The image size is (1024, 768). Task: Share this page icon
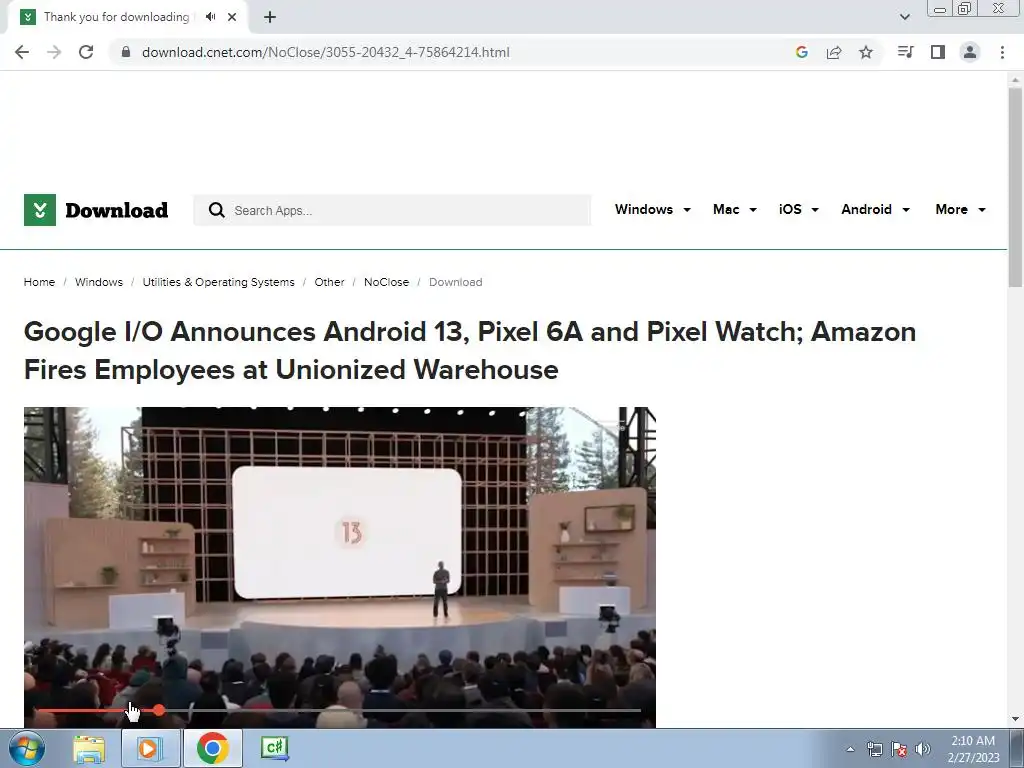click(834, 52)
